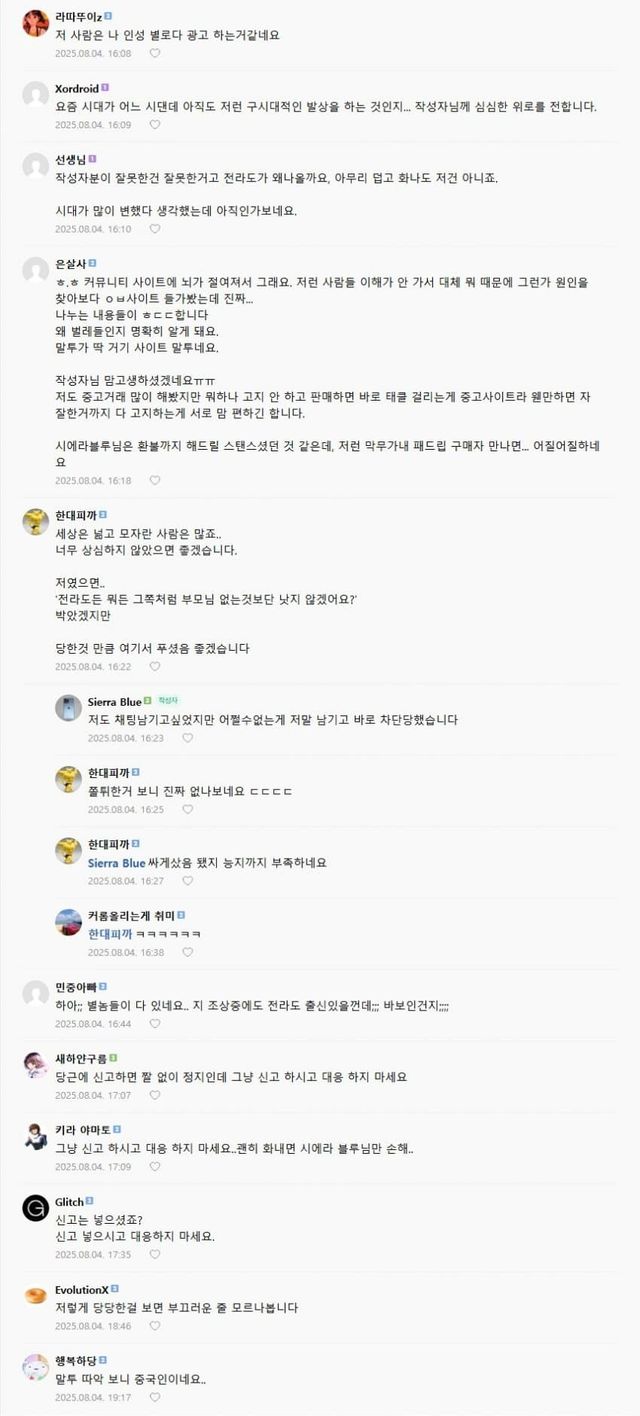Select the level badge beside 키라 야마토
This screenshot has width=640, height=1416.
117,1129
